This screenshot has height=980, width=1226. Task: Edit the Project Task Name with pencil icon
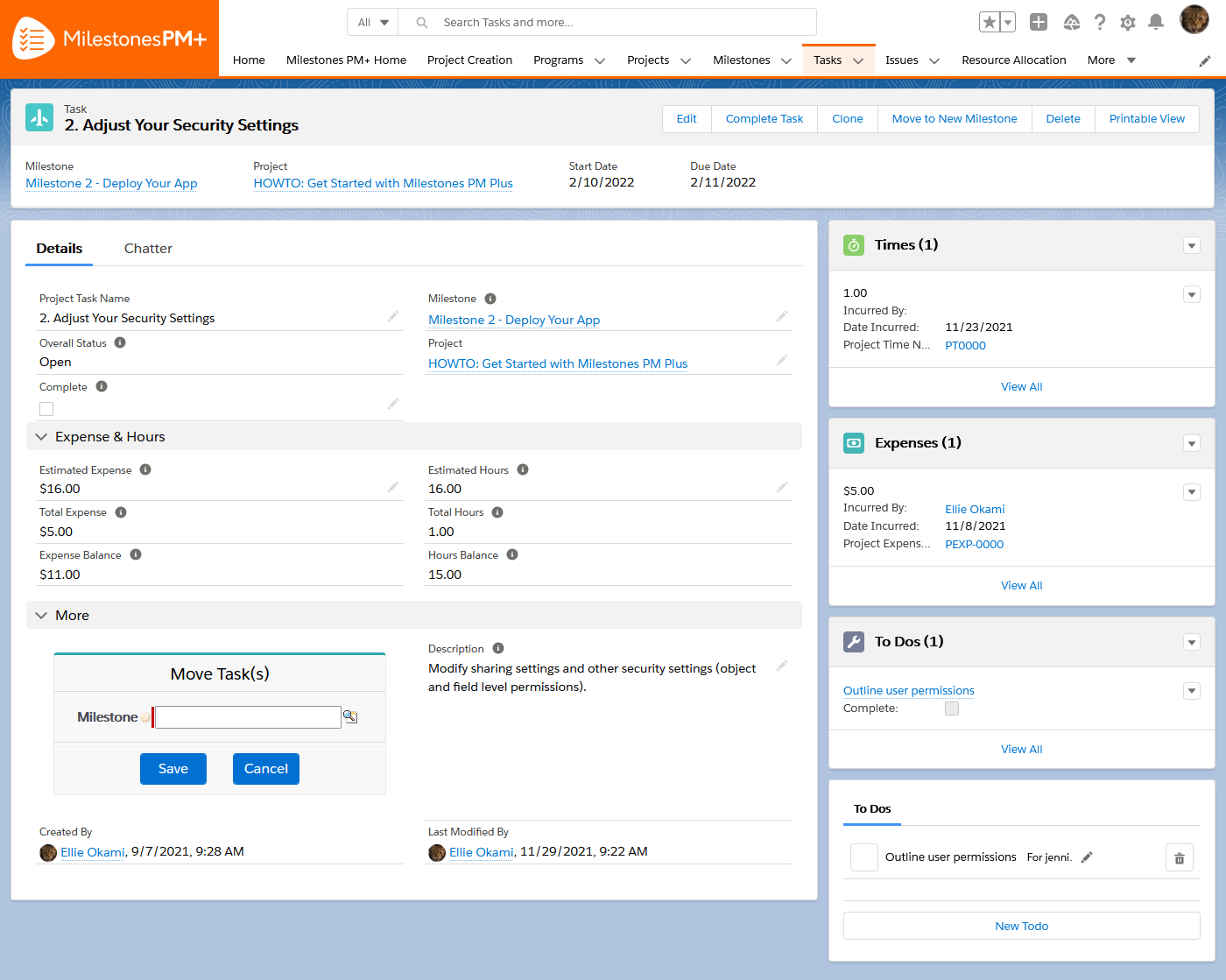tap(393, 316)
